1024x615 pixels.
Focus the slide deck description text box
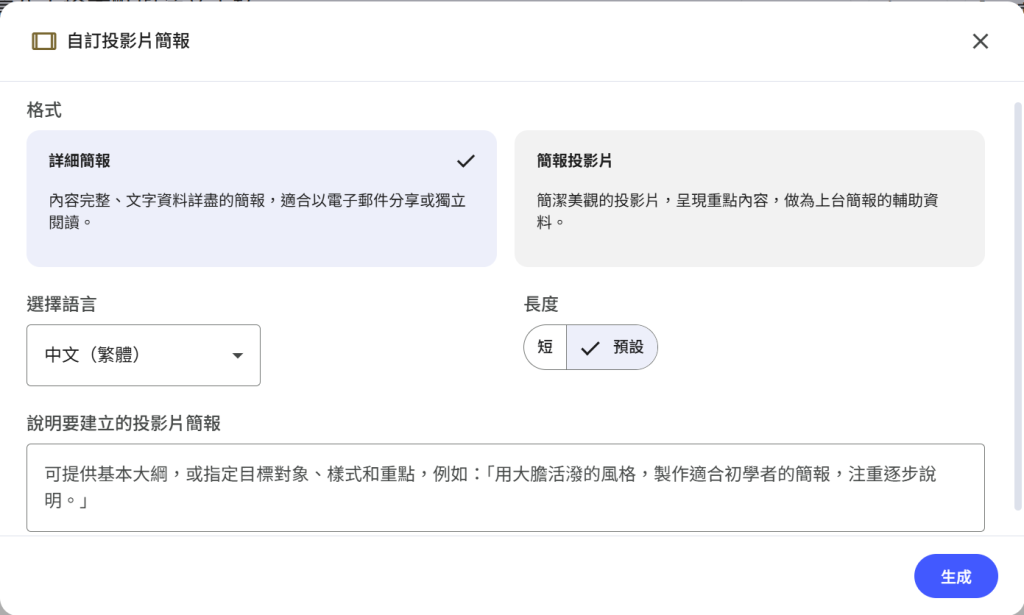pyautogui.click(x=505, y=487)
